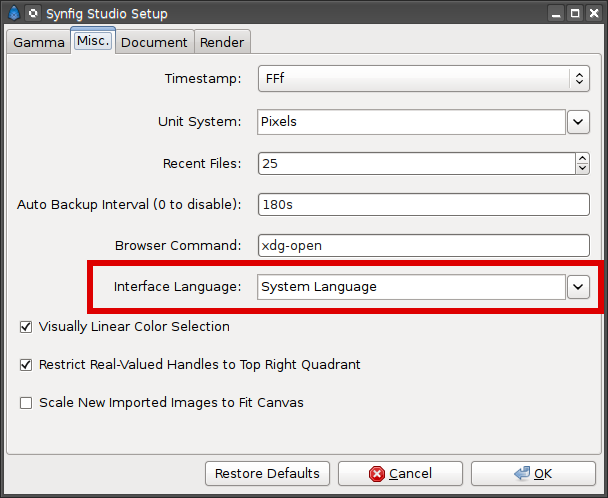Open the Document tab

tap(154, 42)
